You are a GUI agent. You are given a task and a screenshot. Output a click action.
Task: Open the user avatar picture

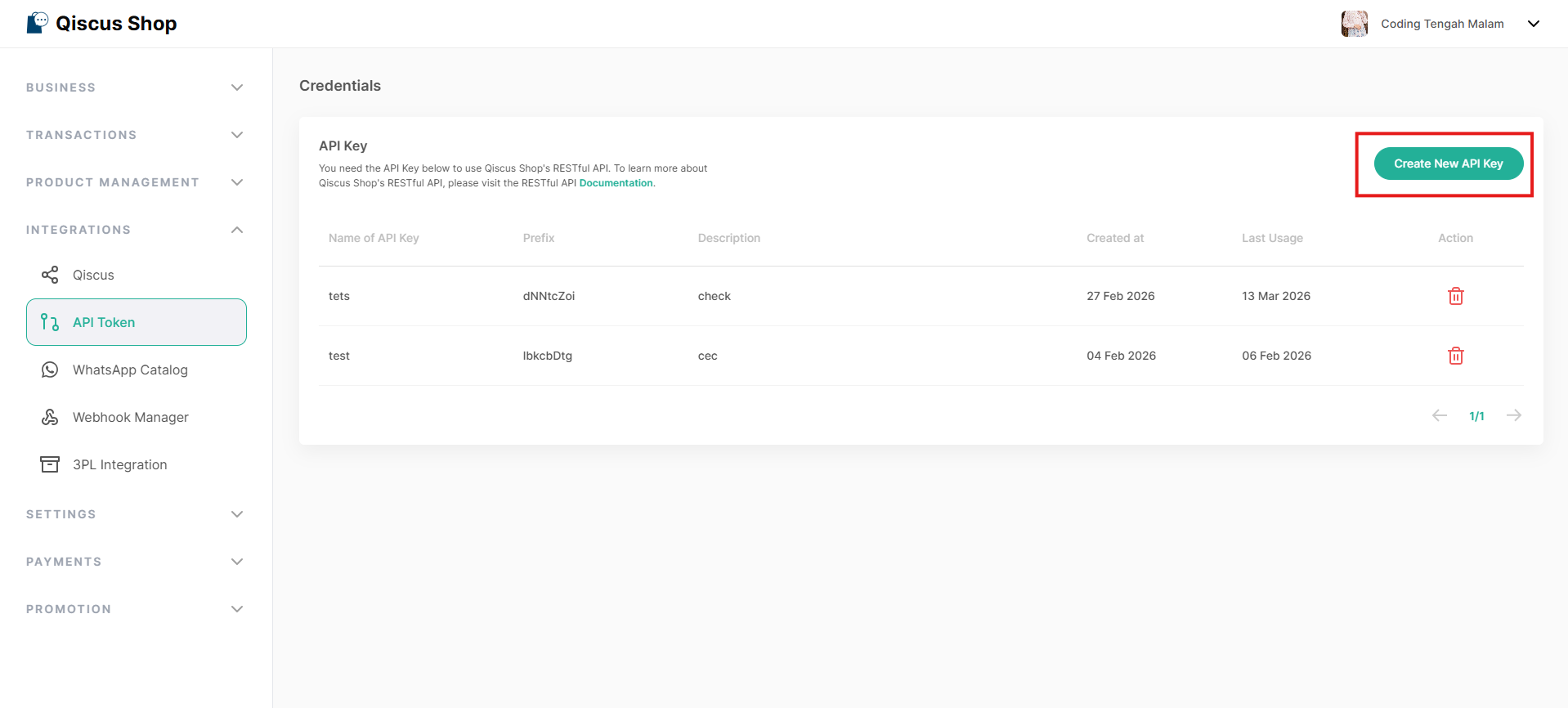1354,24
